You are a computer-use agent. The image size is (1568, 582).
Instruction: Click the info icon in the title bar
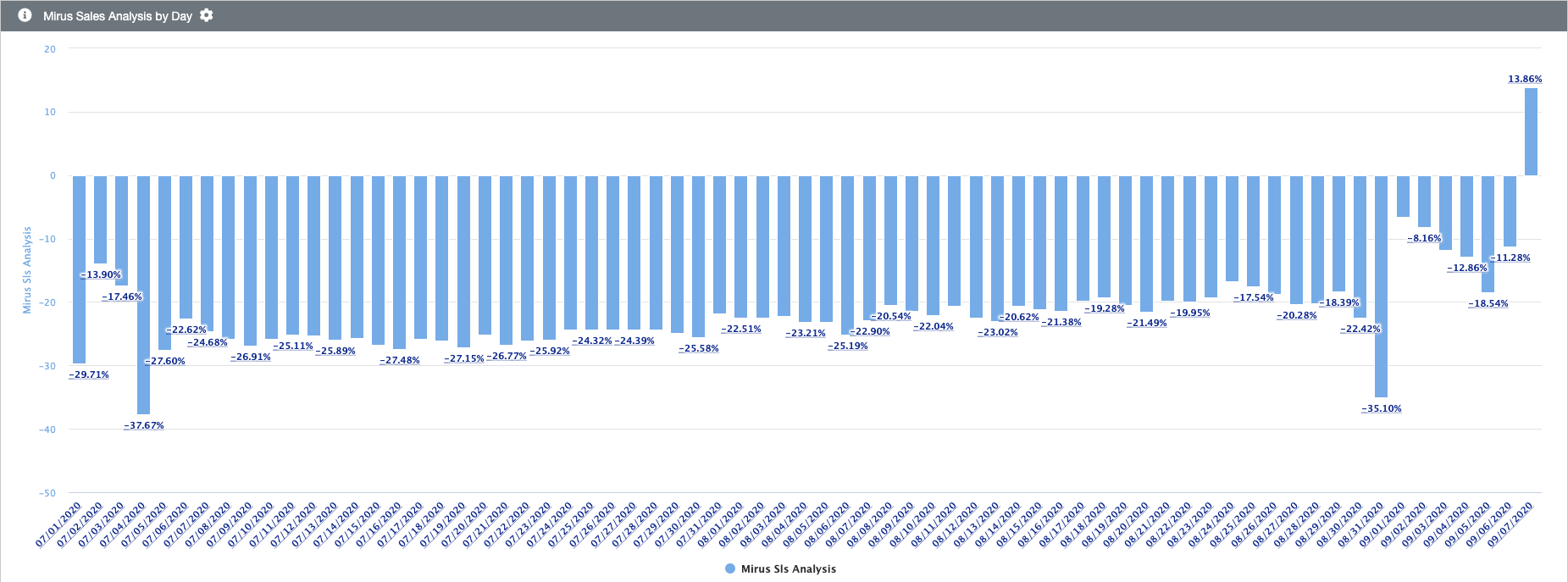click(25, 15)
